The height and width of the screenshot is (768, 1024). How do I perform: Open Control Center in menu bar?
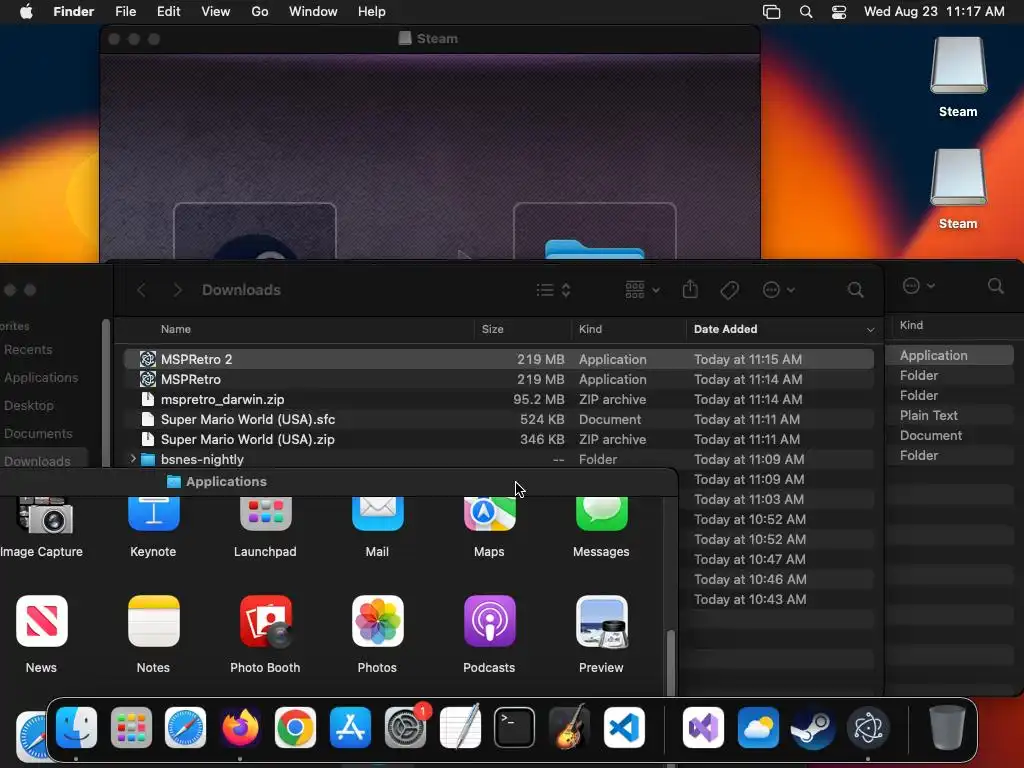(x=839, y=12)
